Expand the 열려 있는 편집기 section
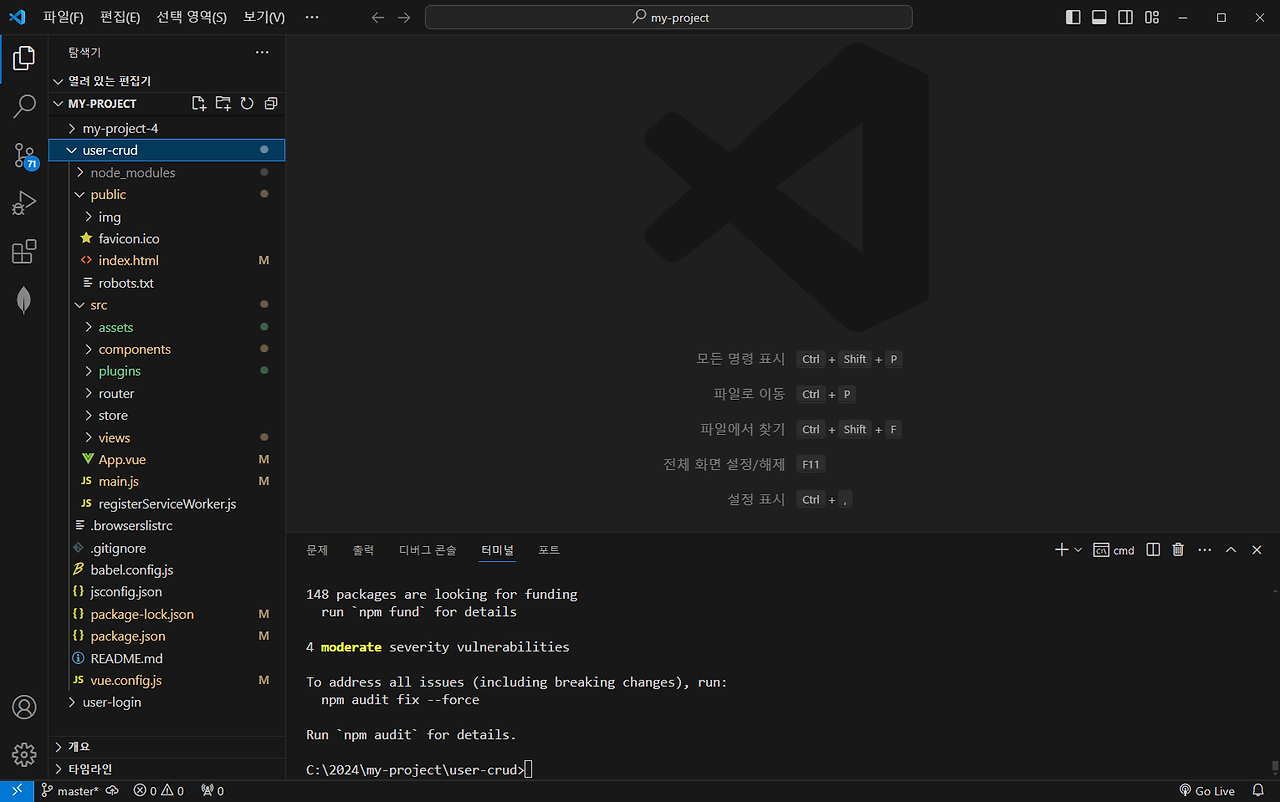This screenshot has height=802, width=1280. tap(167, 81)
